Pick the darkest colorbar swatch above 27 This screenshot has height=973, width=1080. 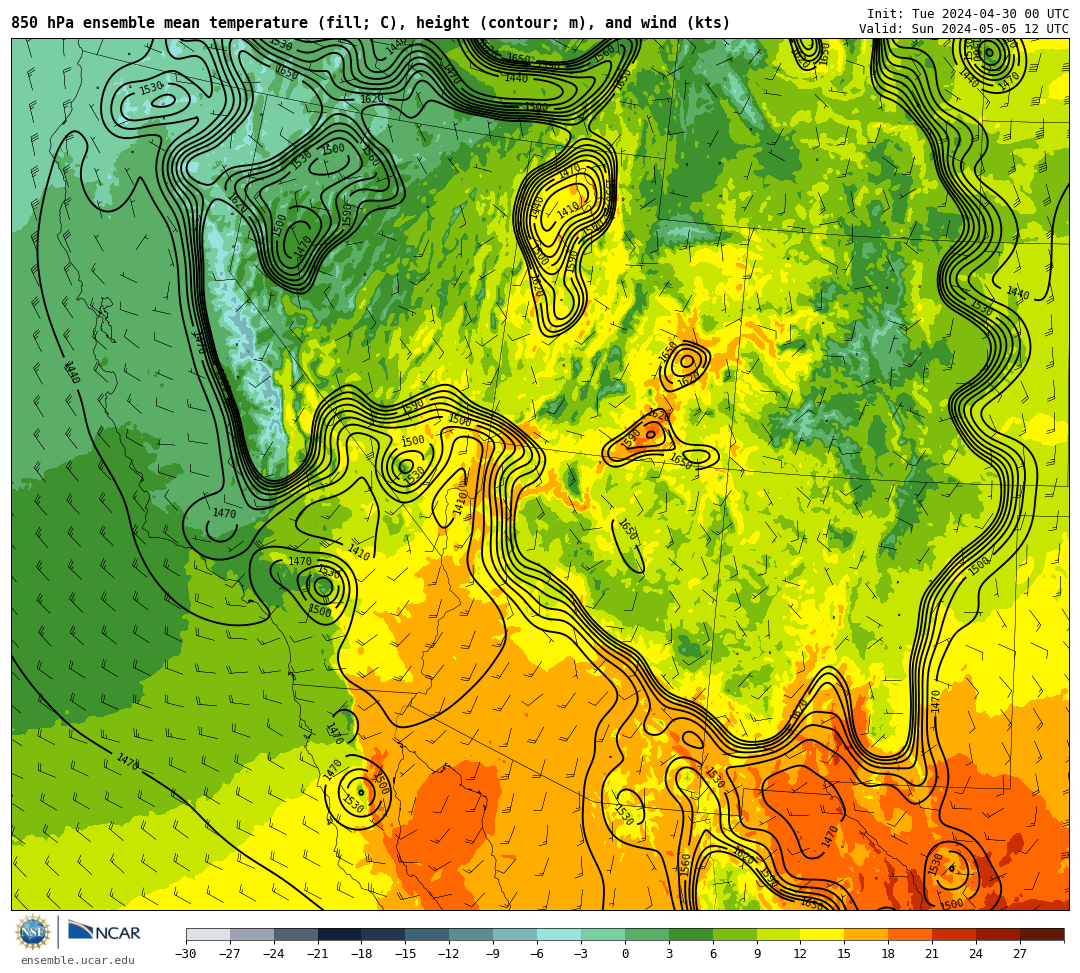click(x=1042, y=935)
